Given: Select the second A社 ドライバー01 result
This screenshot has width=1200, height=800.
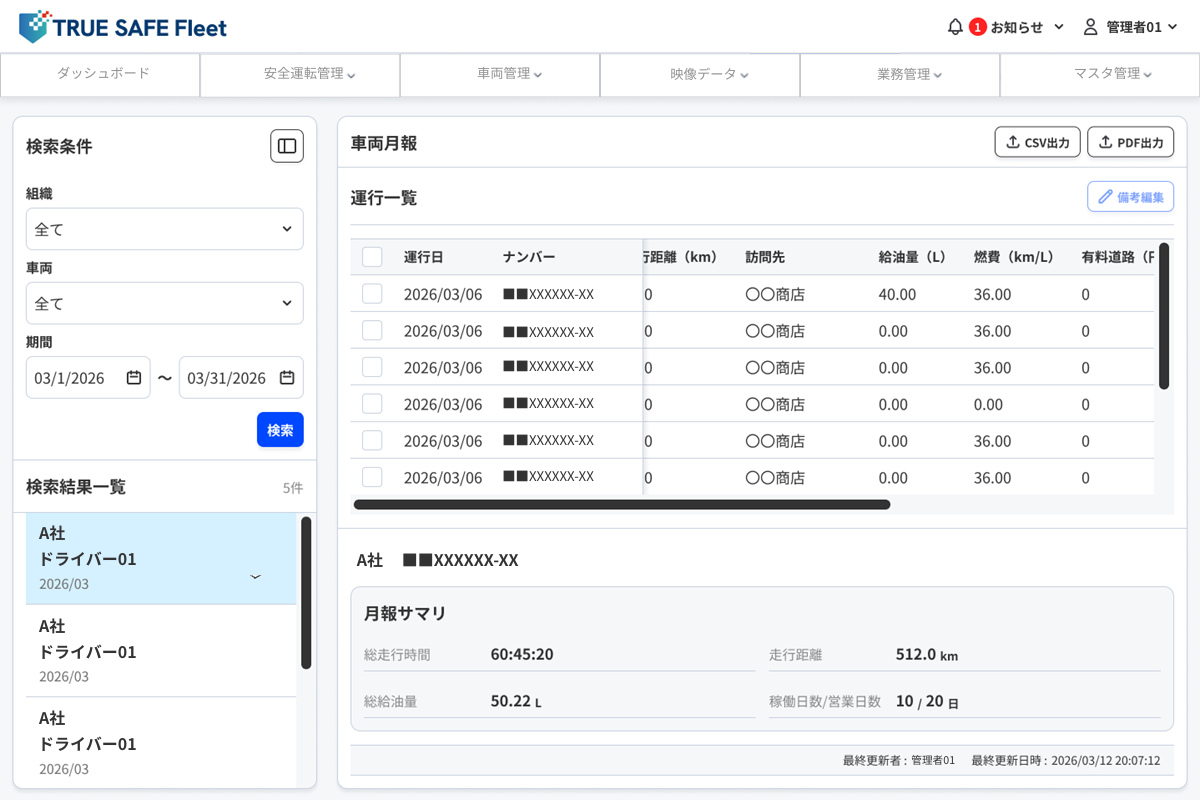Looking at the screenshot, I should (x=161, y=651).
